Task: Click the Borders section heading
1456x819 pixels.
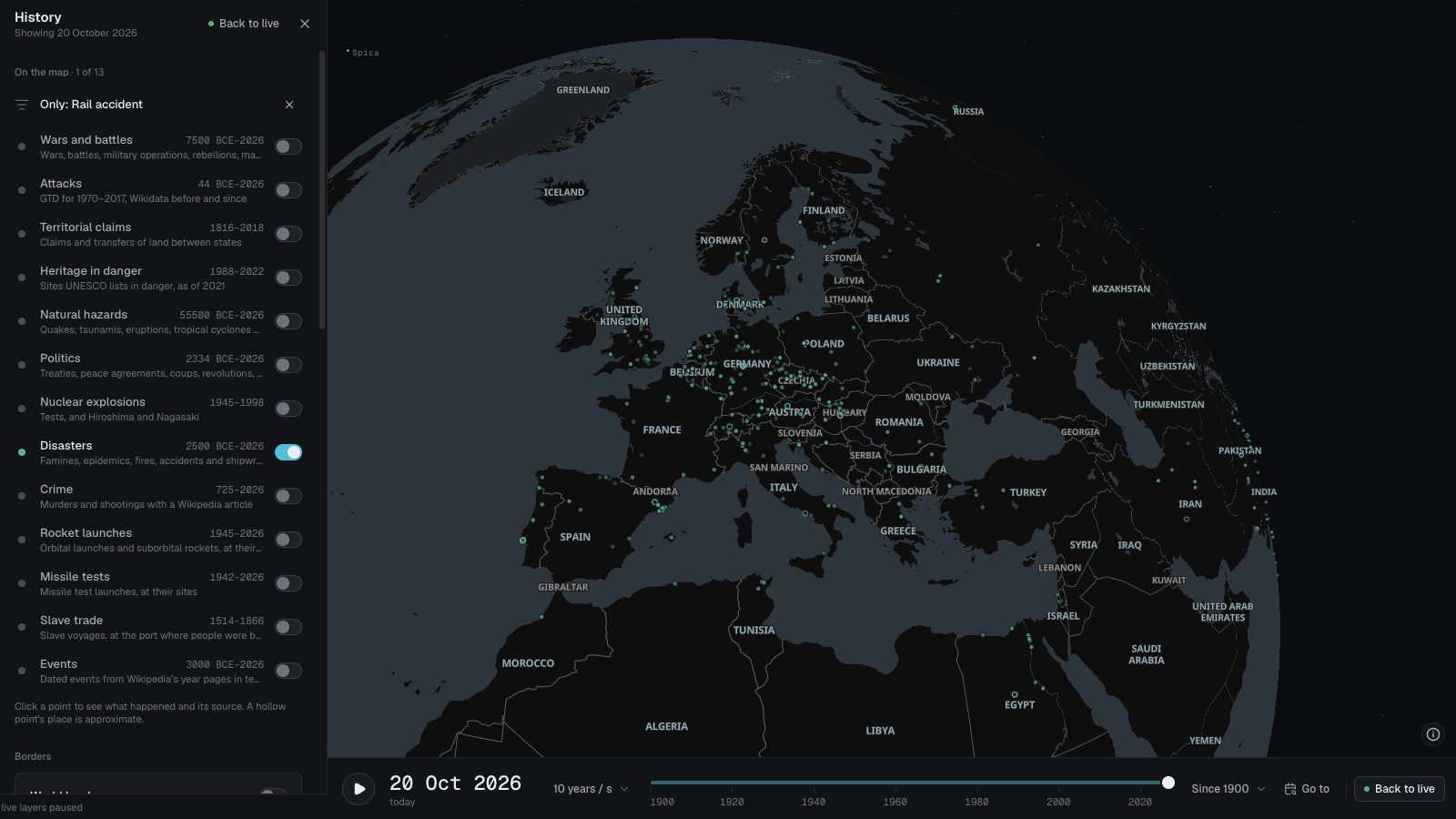Action: coord(33,756)
